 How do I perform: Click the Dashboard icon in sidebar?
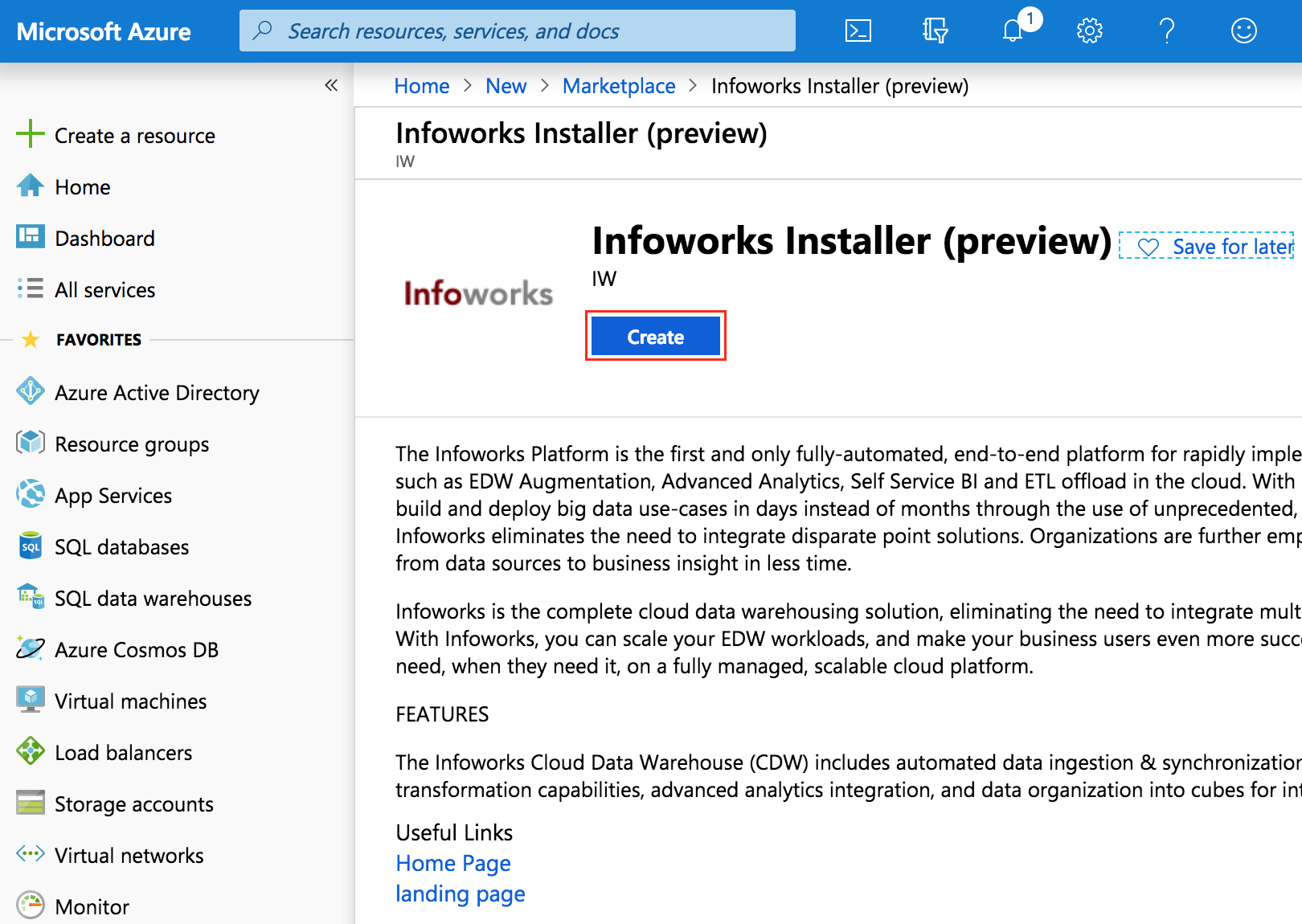[31, 236]
